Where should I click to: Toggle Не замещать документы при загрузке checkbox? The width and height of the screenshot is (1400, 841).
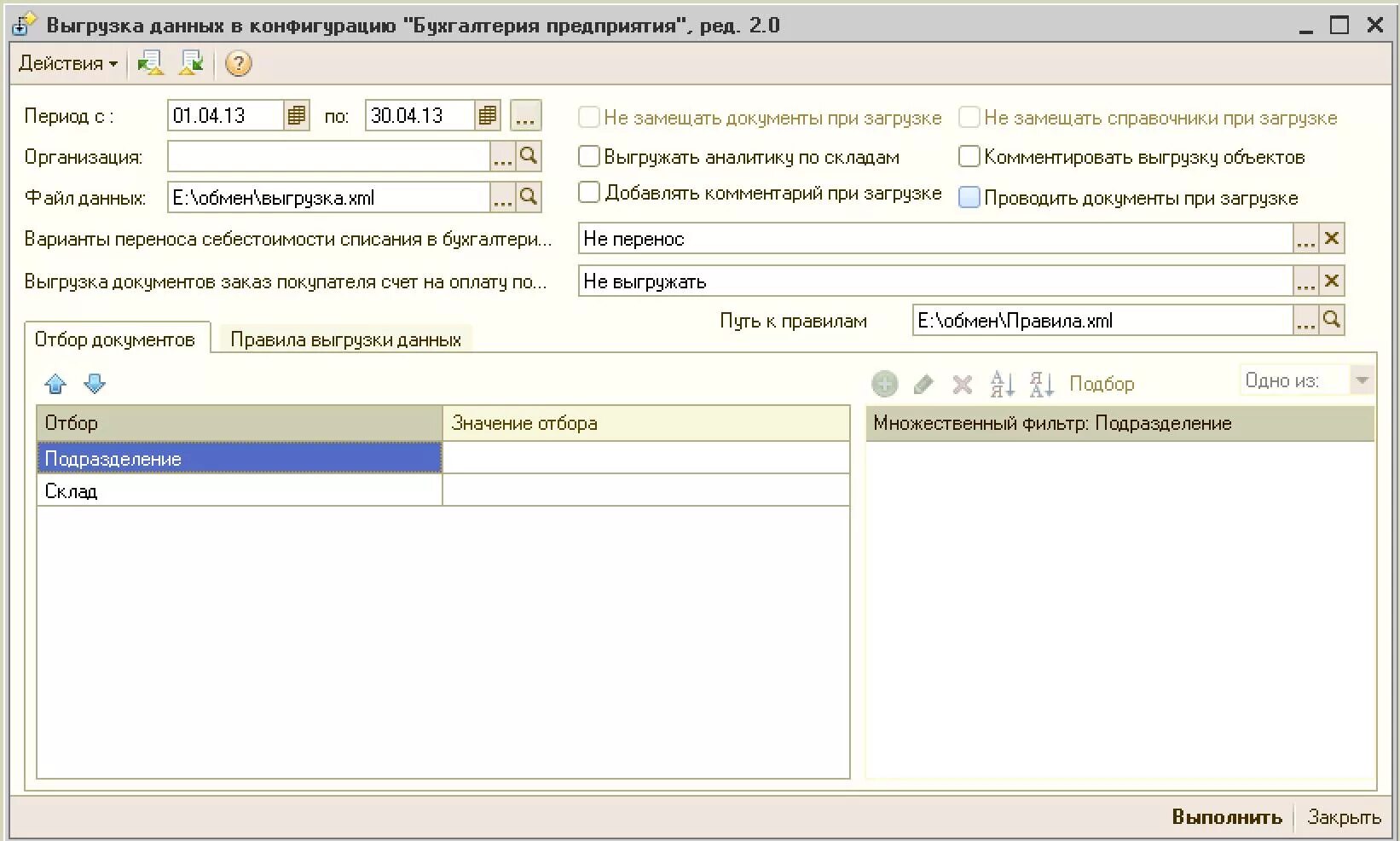click(x=589, y=117)
